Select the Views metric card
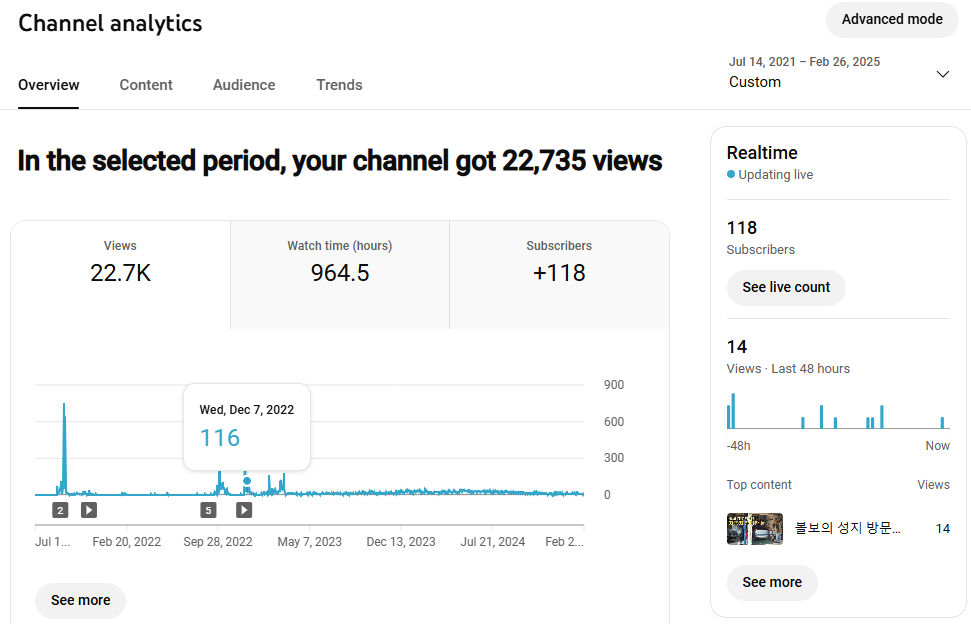Viewport: 971px width, 624px height. tap(120, 262)
